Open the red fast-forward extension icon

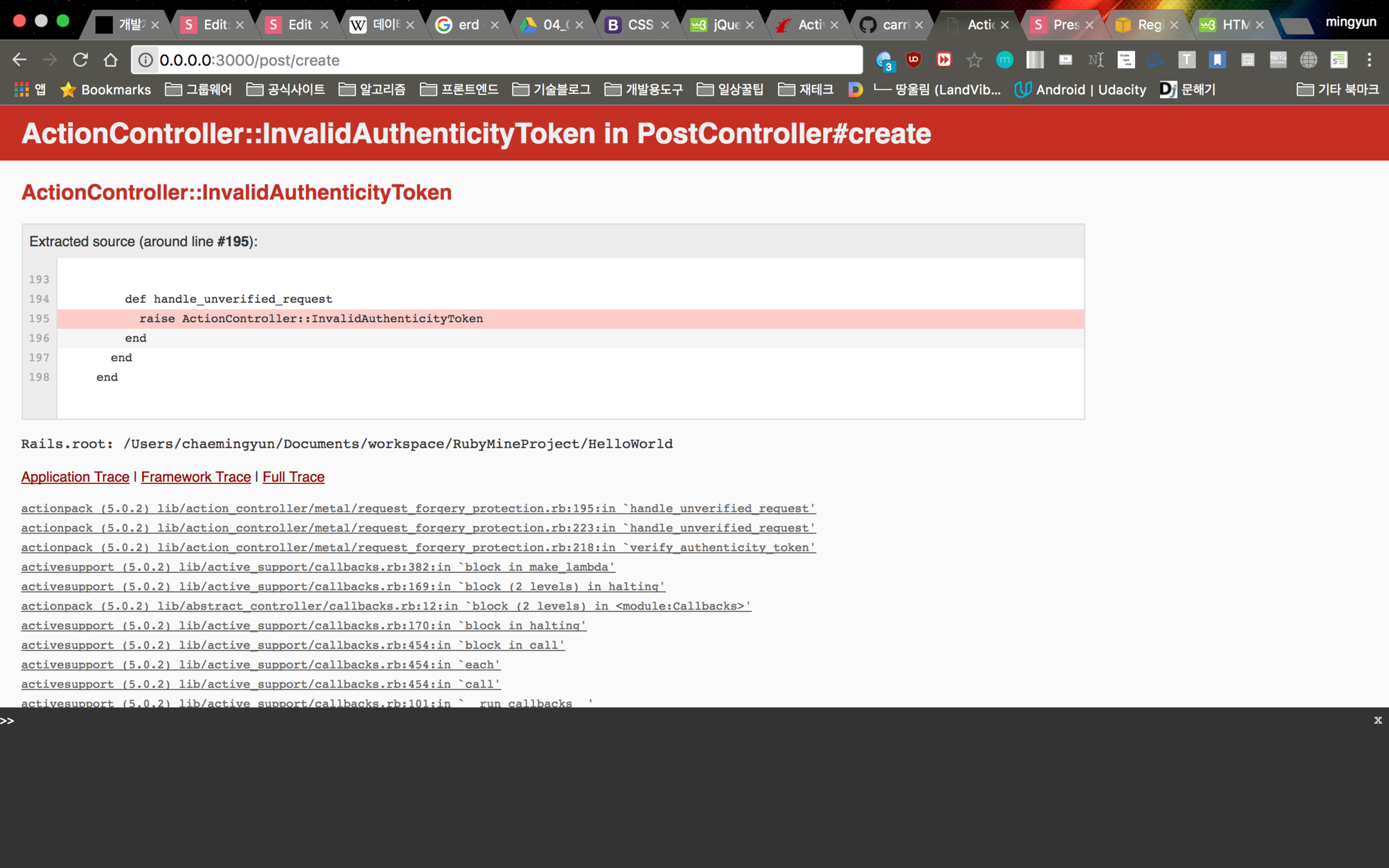[943, 60]
